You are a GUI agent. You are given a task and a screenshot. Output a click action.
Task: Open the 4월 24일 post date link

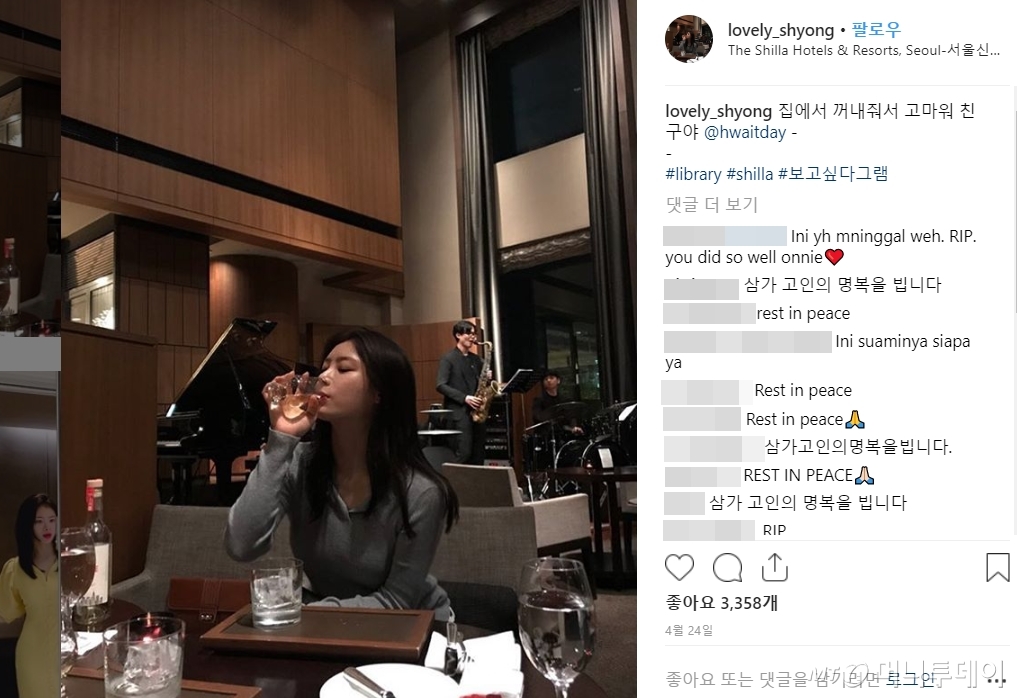pos(689,631)
